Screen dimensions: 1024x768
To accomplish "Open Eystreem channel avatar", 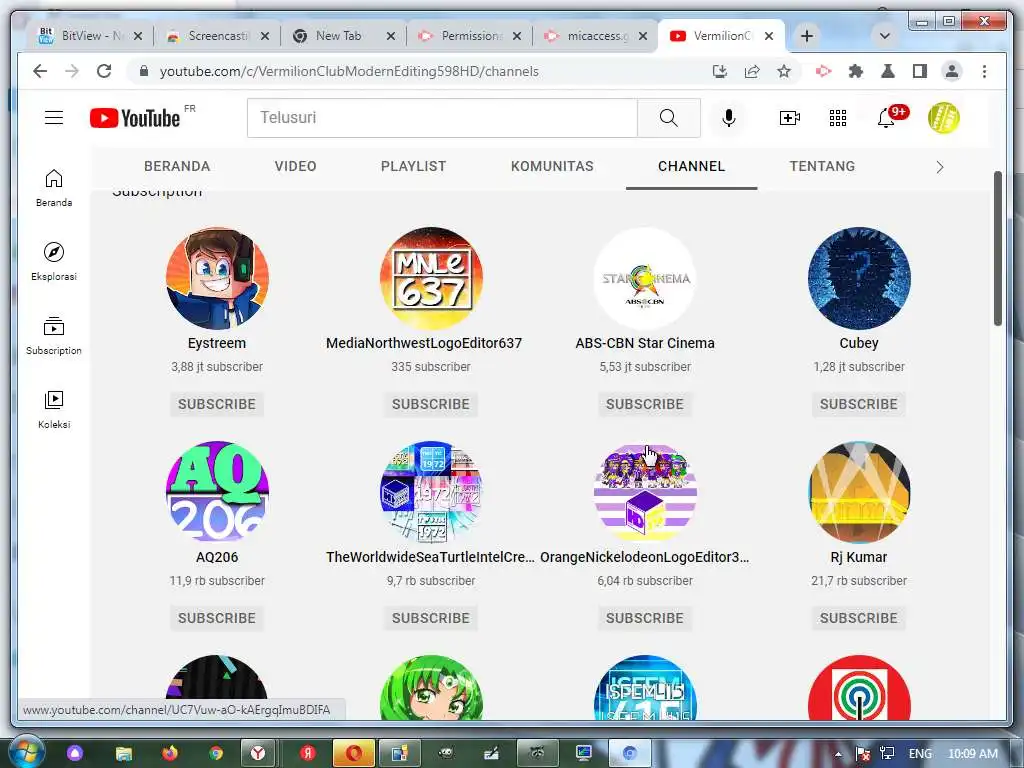I will pyautogui.click(x=217, y=278).
